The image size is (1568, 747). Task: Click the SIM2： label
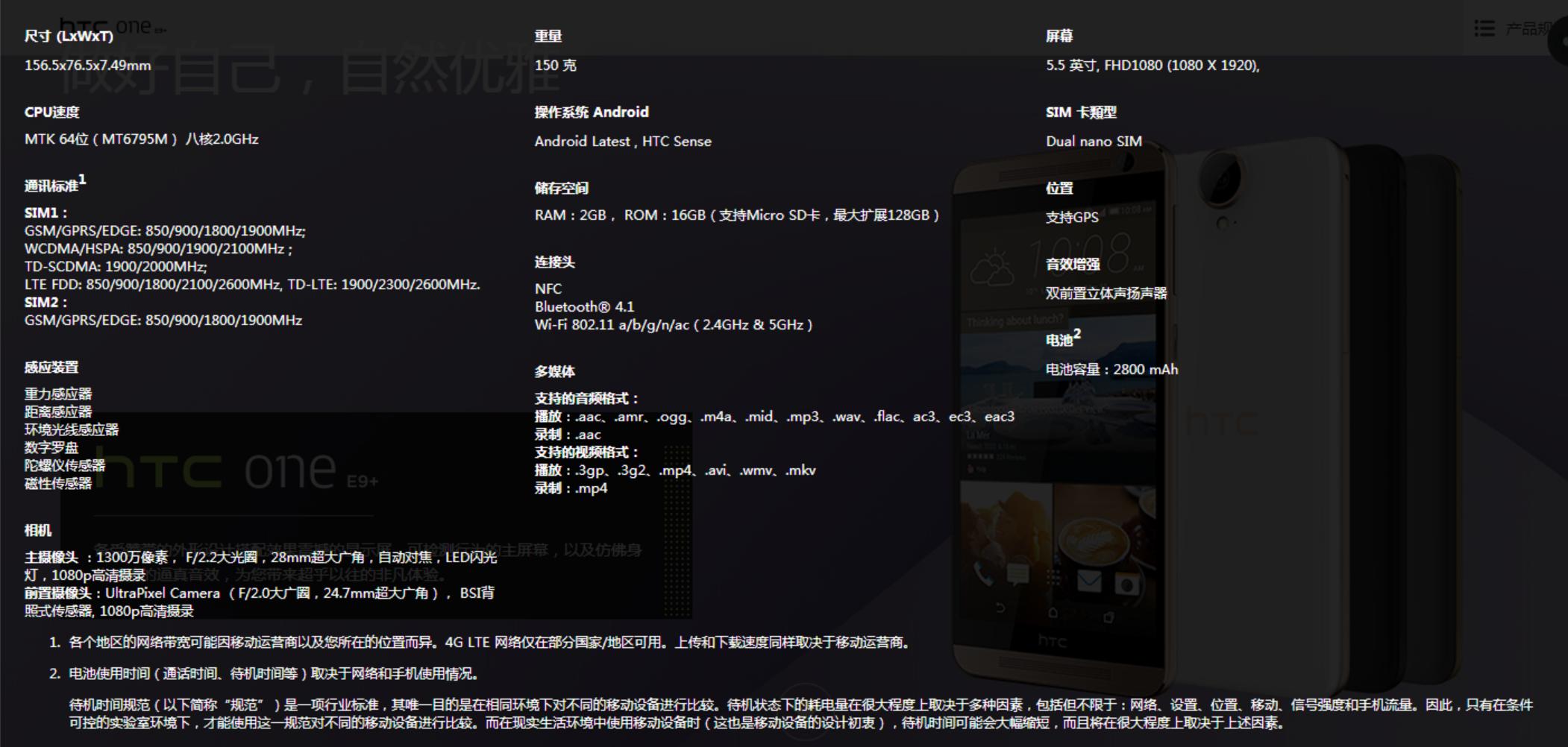point(46,303)
